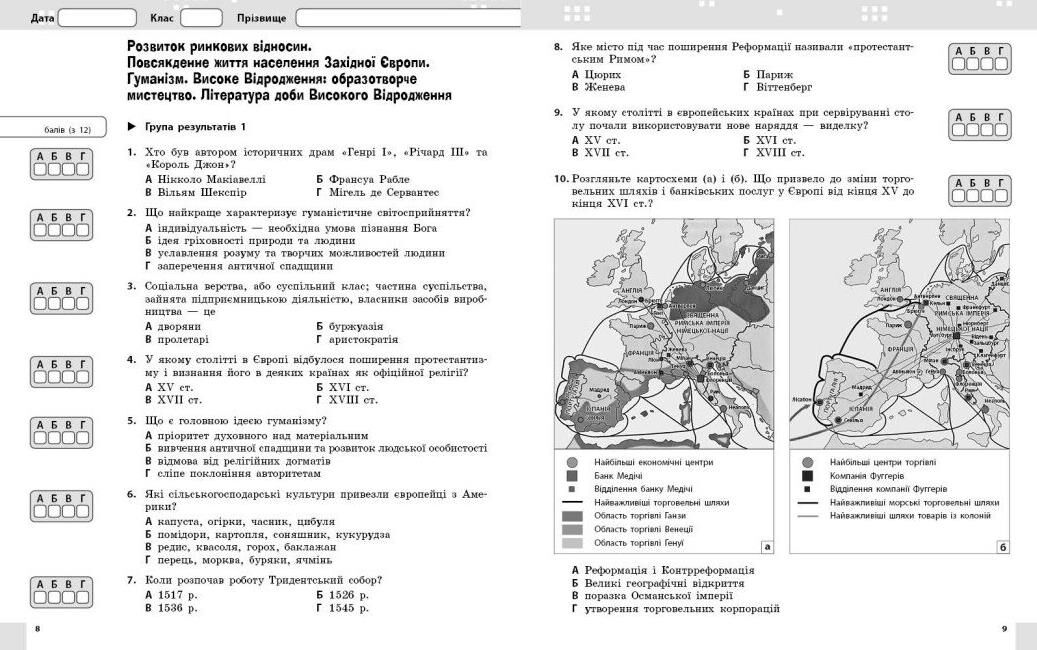The image size is (1037, 650).
Task: Mark answer box Б for question 8
Action: click(972, 64)
